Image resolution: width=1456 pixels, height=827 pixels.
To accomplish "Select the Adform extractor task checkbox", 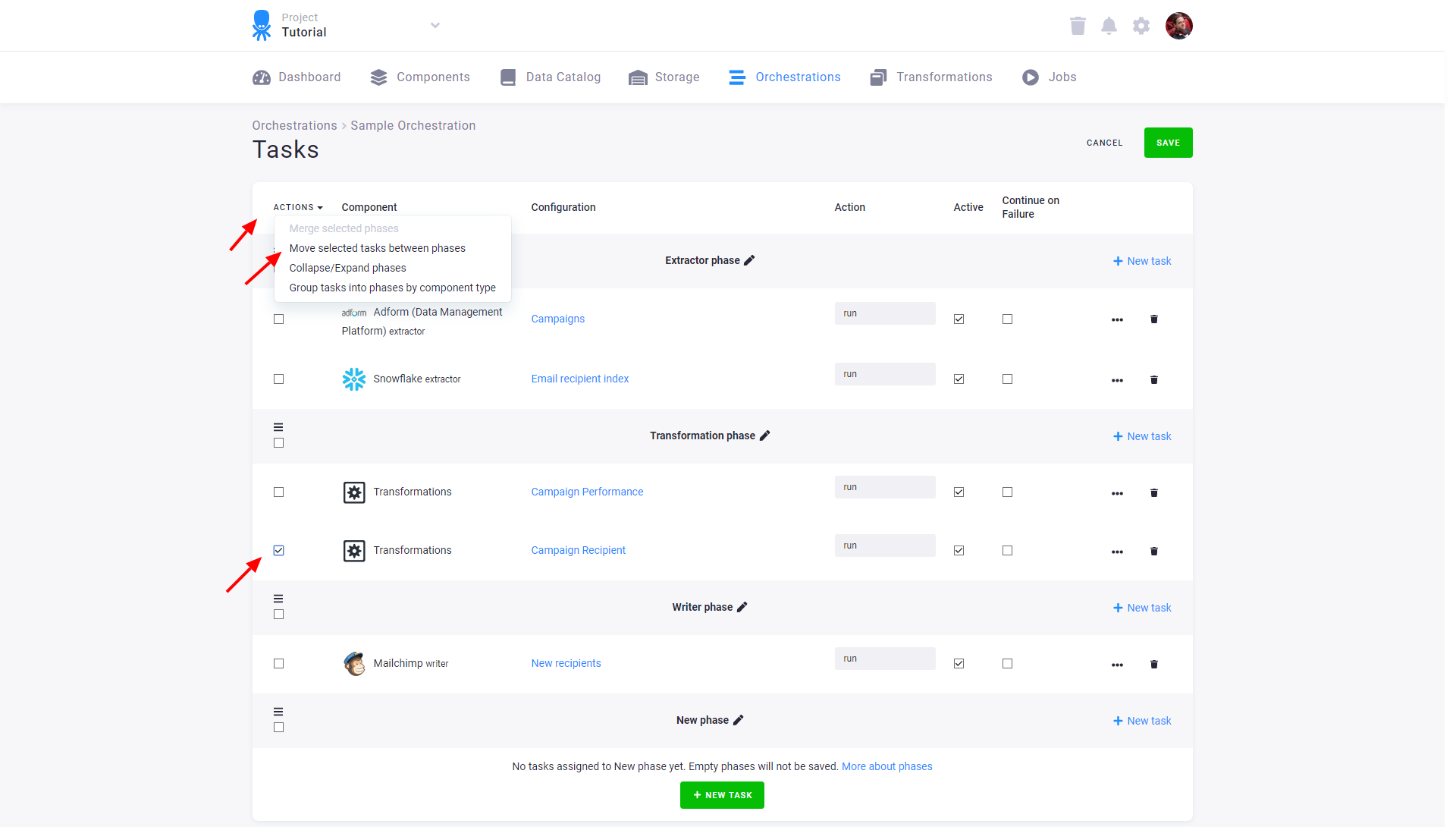I will tap(278, 319).
